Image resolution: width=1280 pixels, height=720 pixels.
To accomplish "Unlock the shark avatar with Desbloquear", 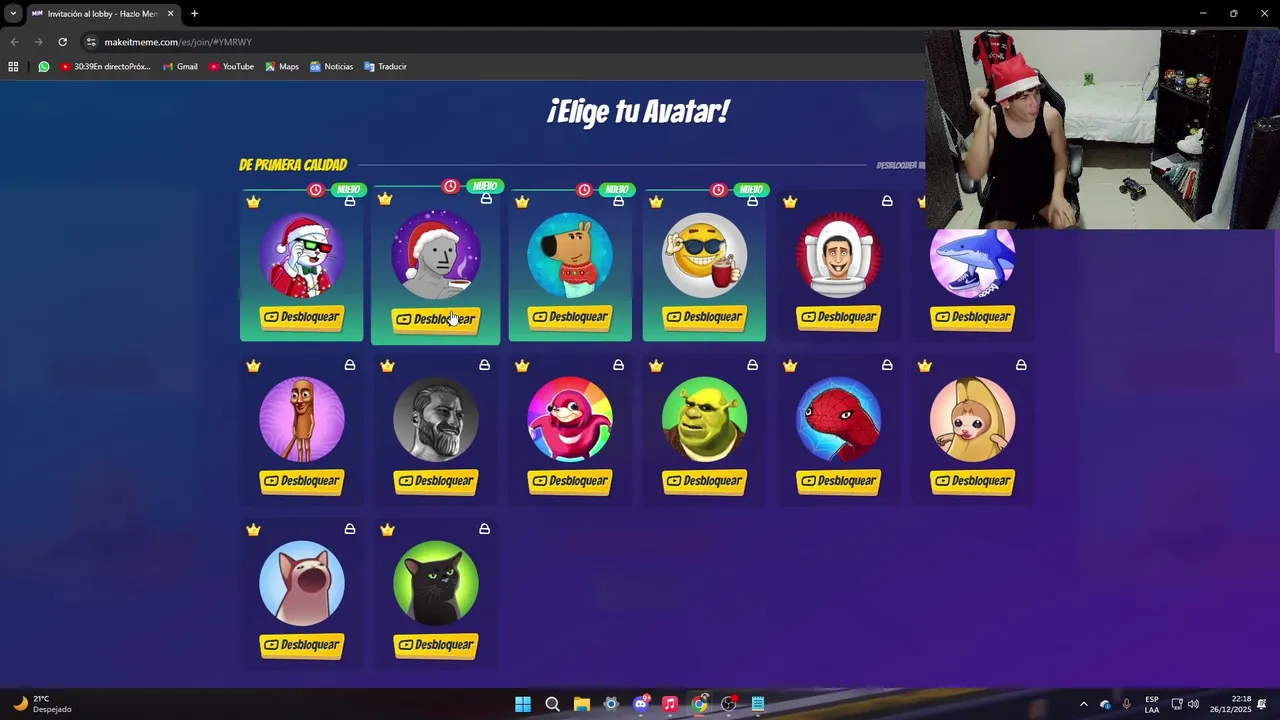I will click(972, 317).
